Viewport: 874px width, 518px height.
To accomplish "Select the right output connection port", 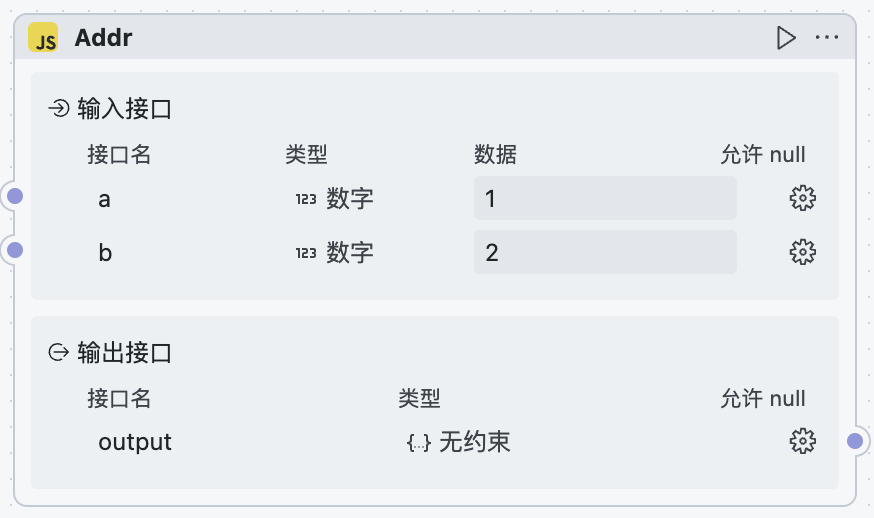I will [x=855, y=440].
